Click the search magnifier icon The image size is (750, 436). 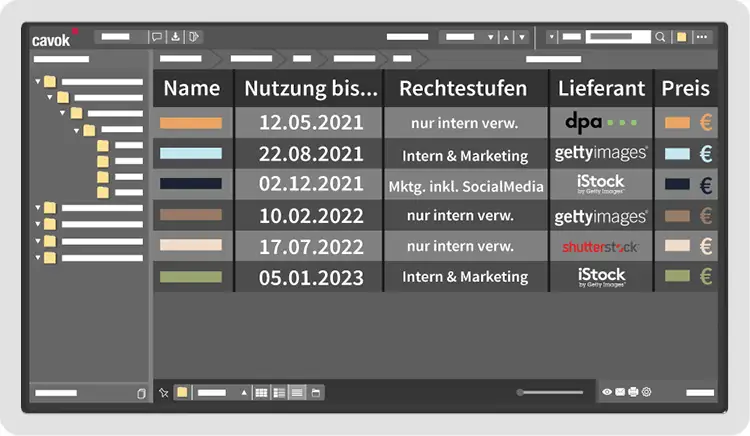[660, 37]
